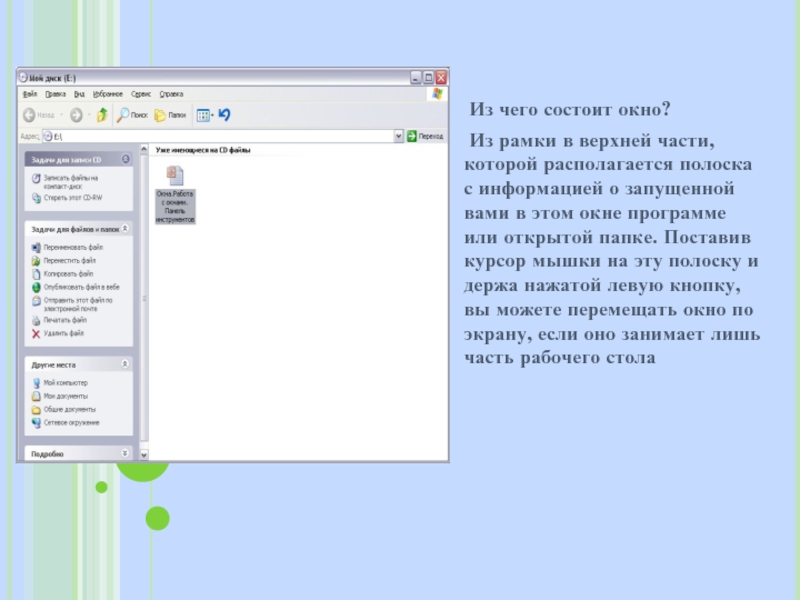800x600 pixels.
Task: Click the blue Undo arrow icon
Action: (x=224, y=115)
